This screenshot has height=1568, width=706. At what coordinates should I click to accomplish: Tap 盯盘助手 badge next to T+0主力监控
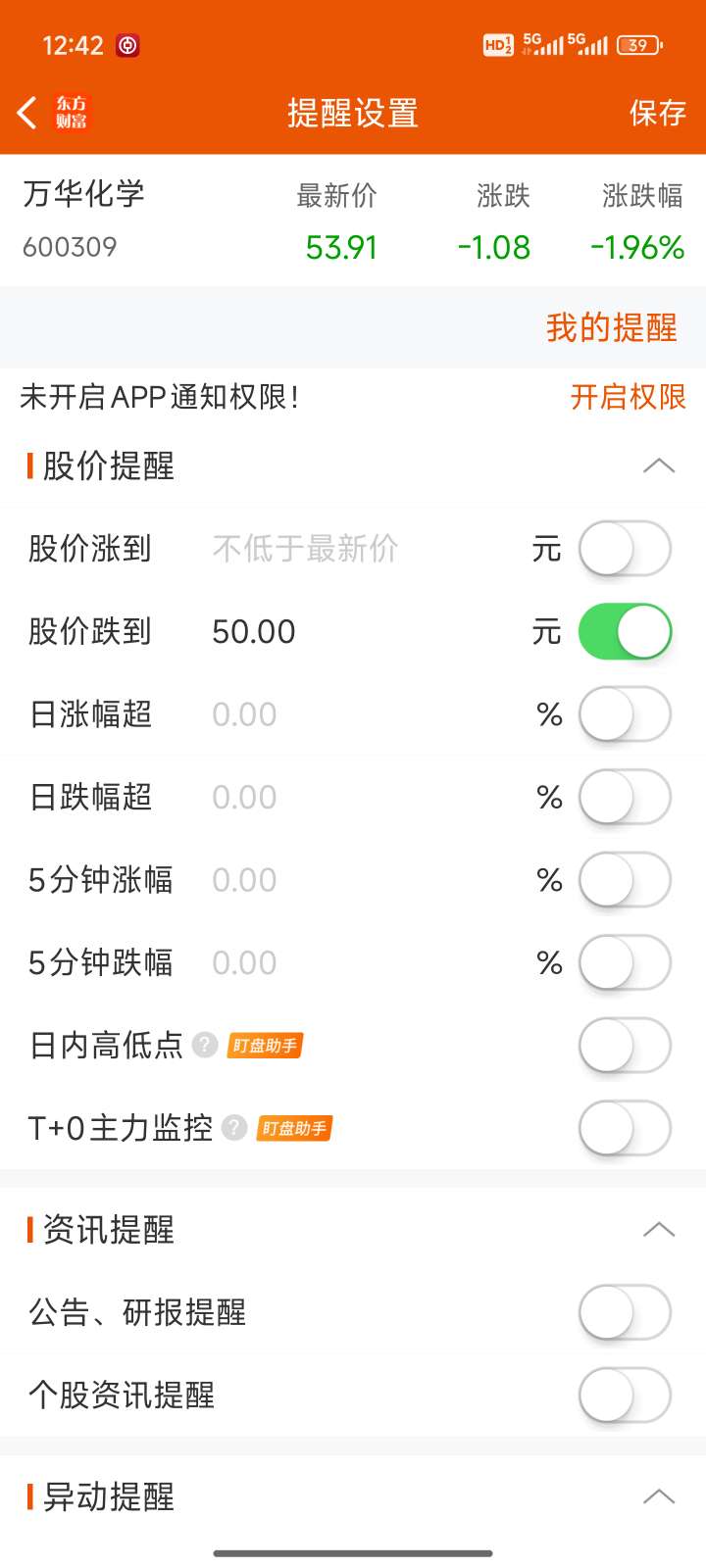click(294, 1129)
